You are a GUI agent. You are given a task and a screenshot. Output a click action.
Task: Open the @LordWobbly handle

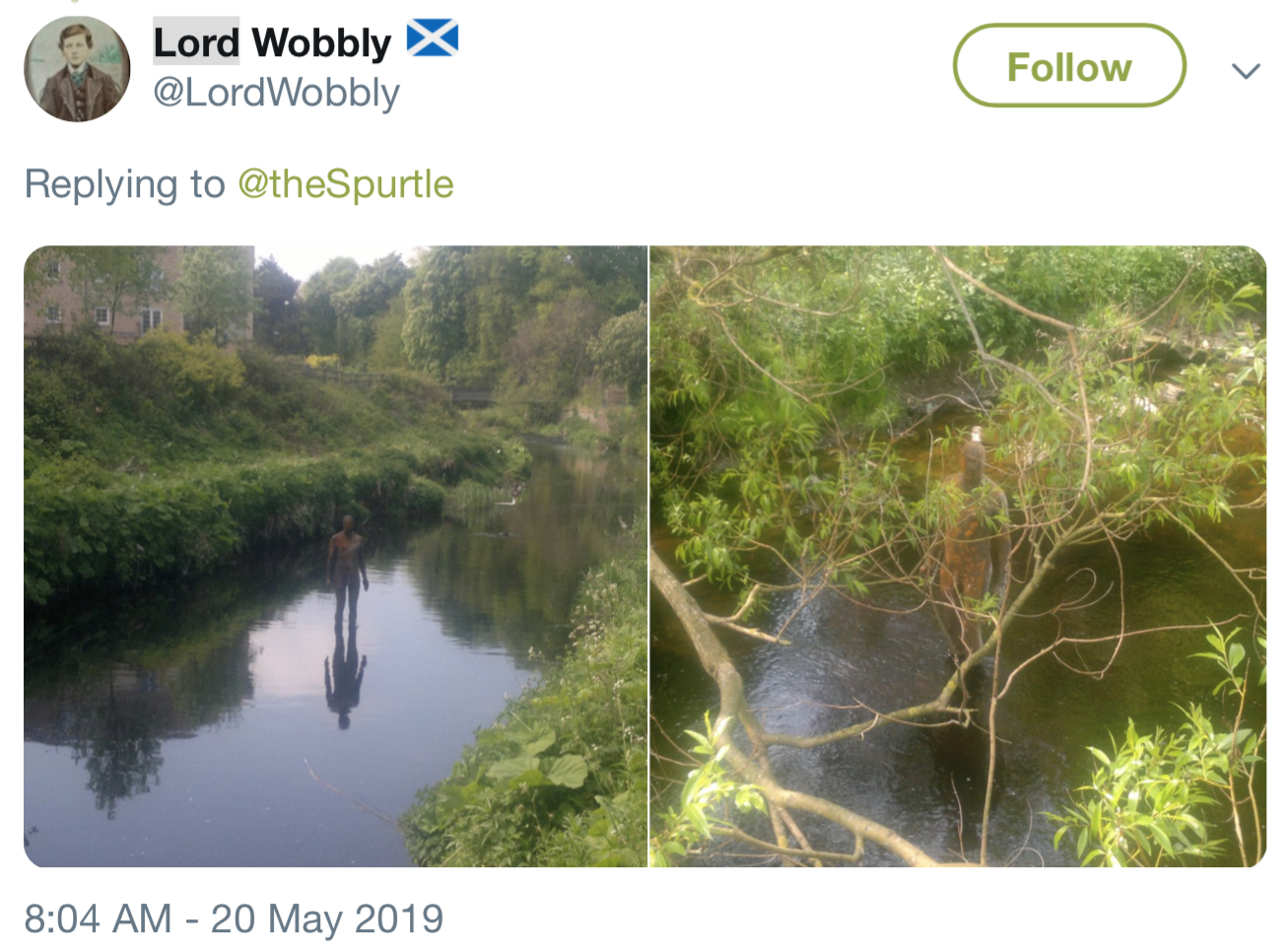[276, 93]
